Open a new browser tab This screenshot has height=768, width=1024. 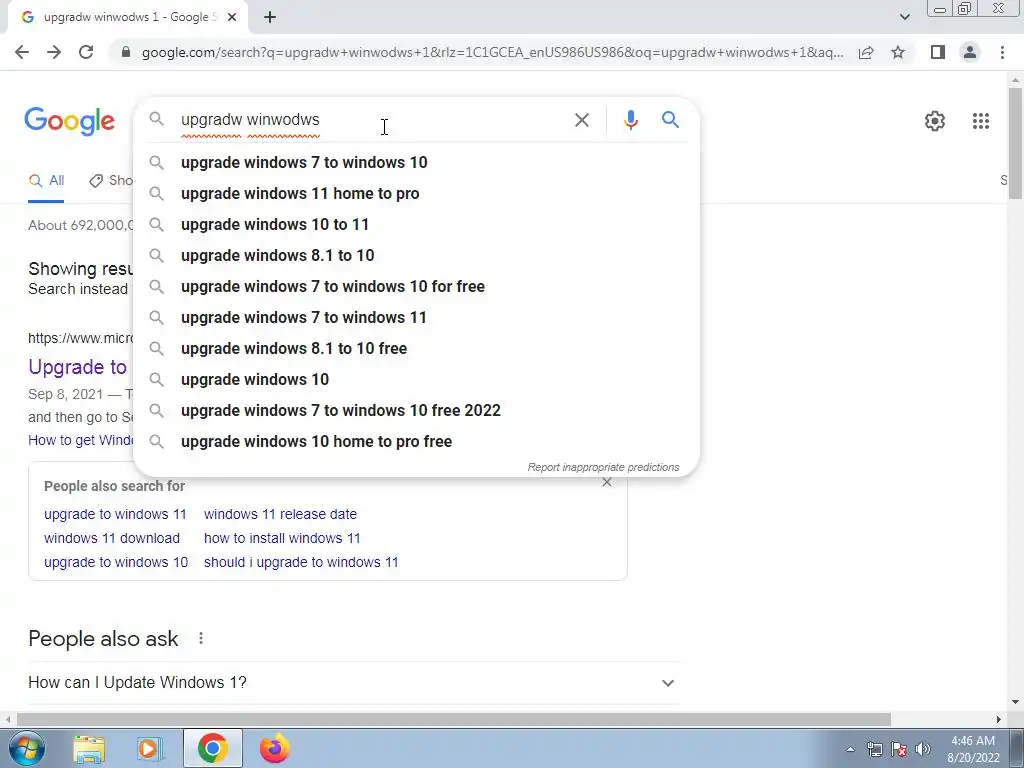click(270, 18)
